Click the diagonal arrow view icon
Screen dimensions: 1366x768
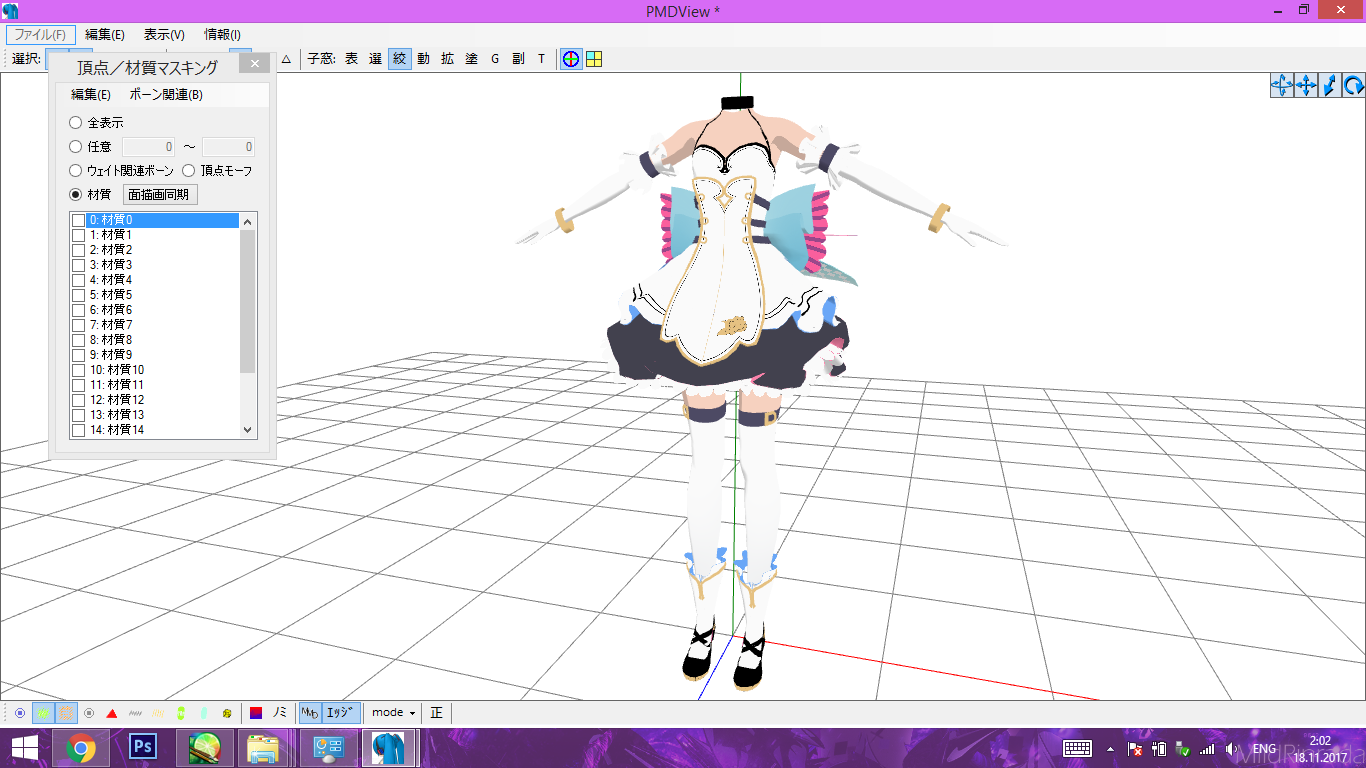(x=1330, y=85)
